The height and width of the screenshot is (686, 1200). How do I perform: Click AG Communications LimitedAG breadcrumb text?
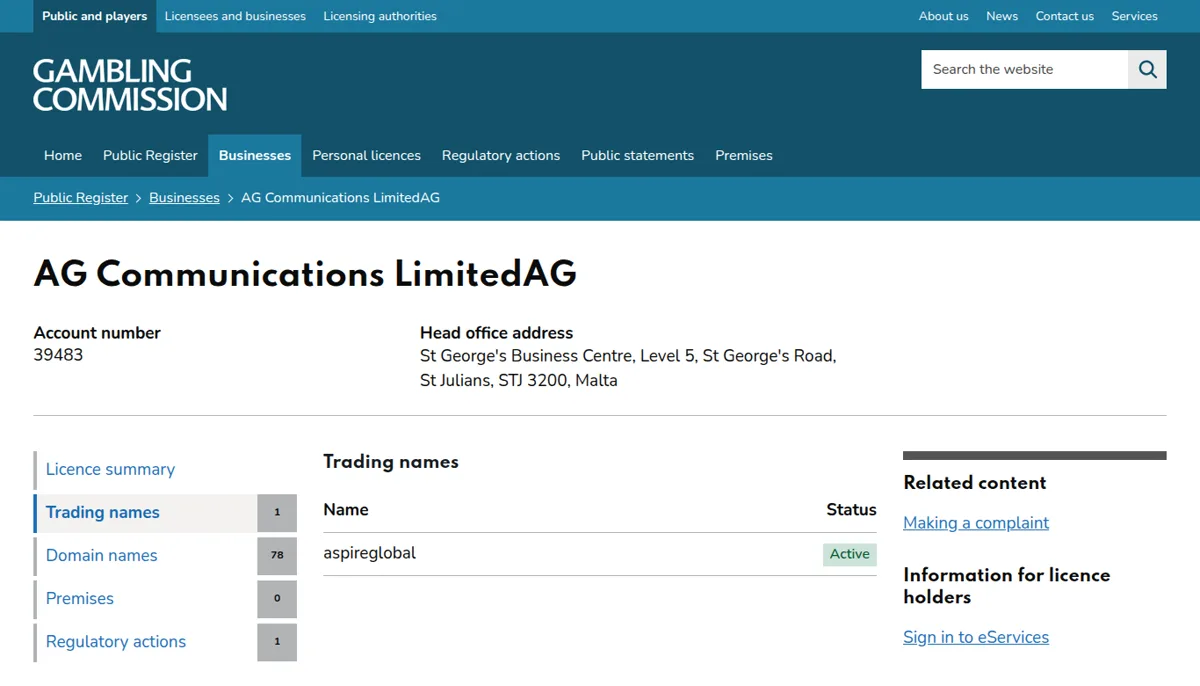[x=340, y=198]
